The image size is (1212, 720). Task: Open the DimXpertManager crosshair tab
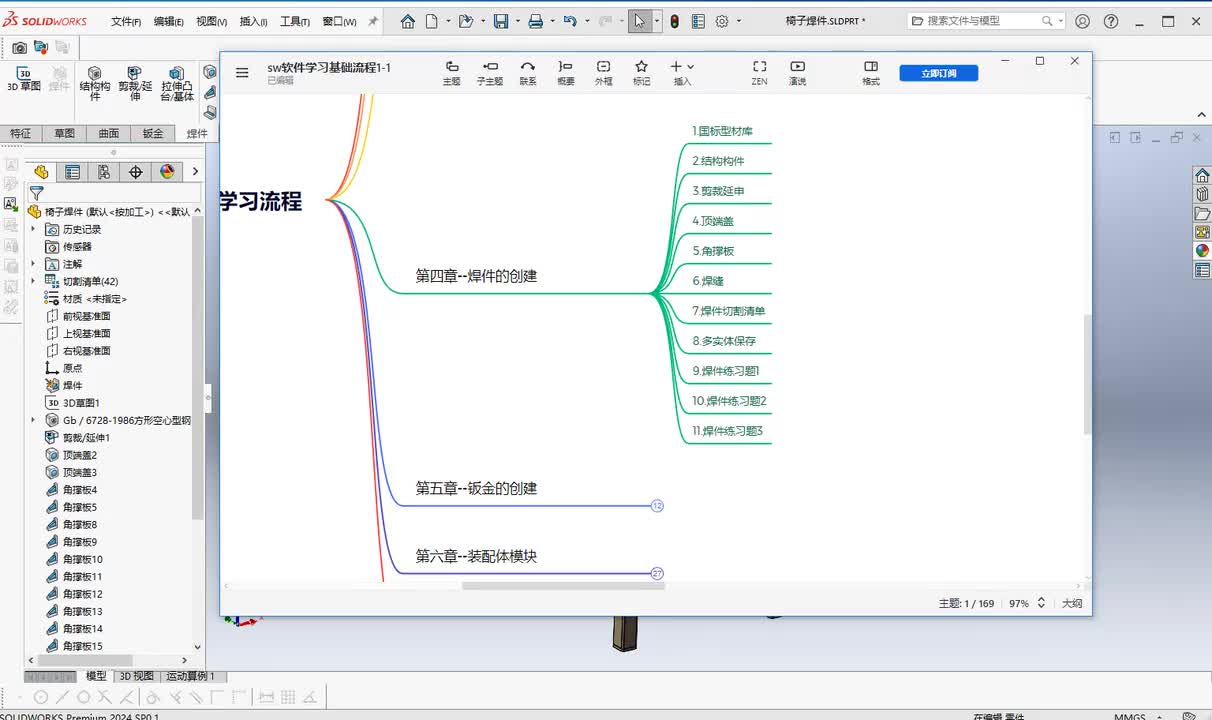[136, 172]
